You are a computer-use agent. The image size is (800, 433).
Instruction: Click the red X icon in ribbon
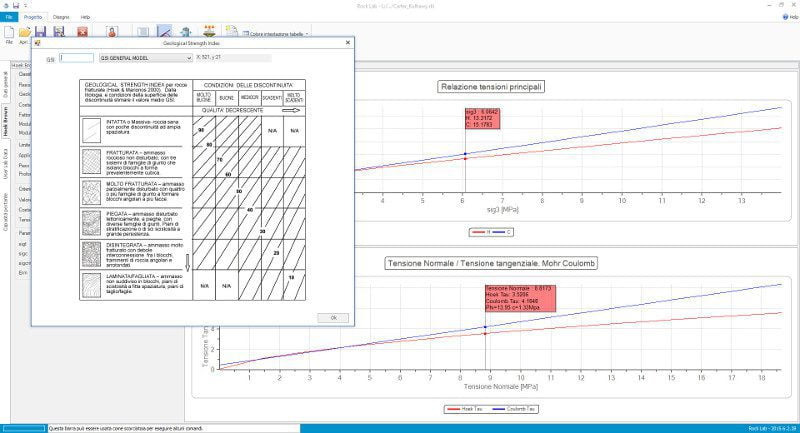coord(84,33)
